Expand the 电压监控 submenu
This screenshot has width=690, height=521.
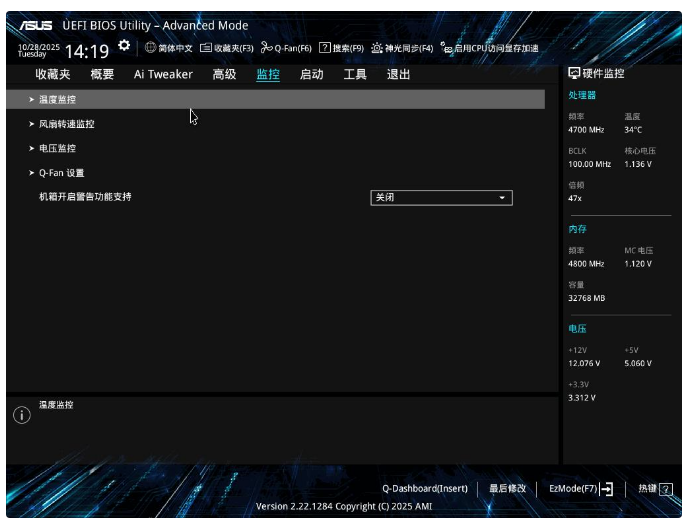click(57, 148)
